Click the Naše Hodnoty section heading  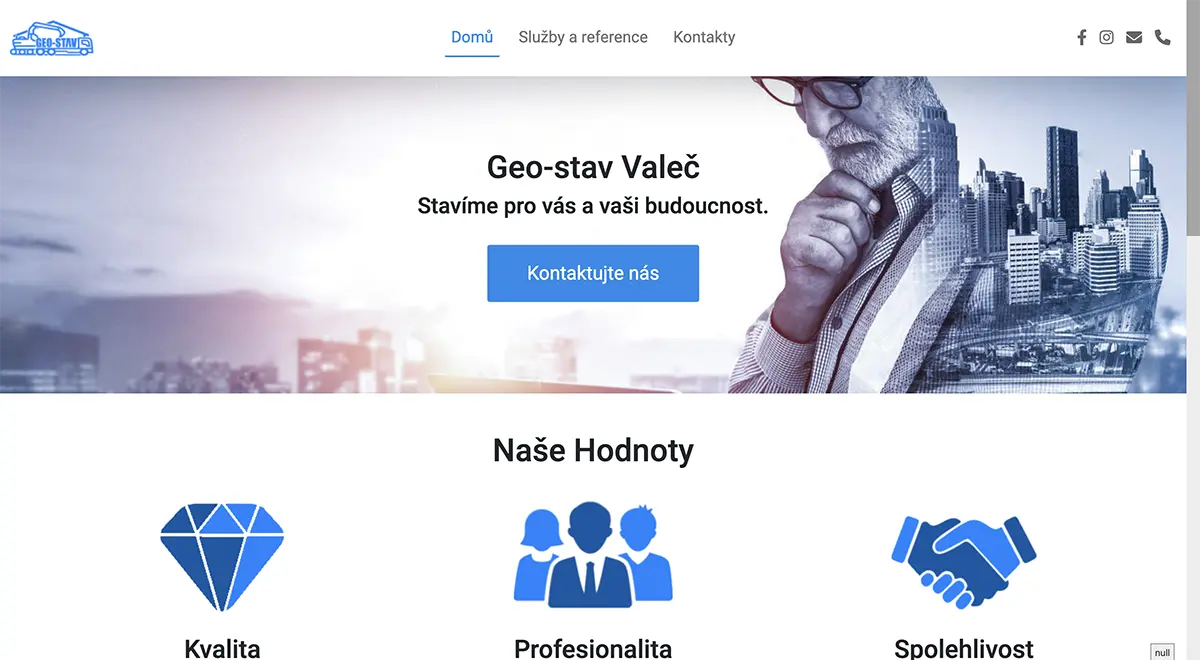pyautogui.click(x=593, y=450)
